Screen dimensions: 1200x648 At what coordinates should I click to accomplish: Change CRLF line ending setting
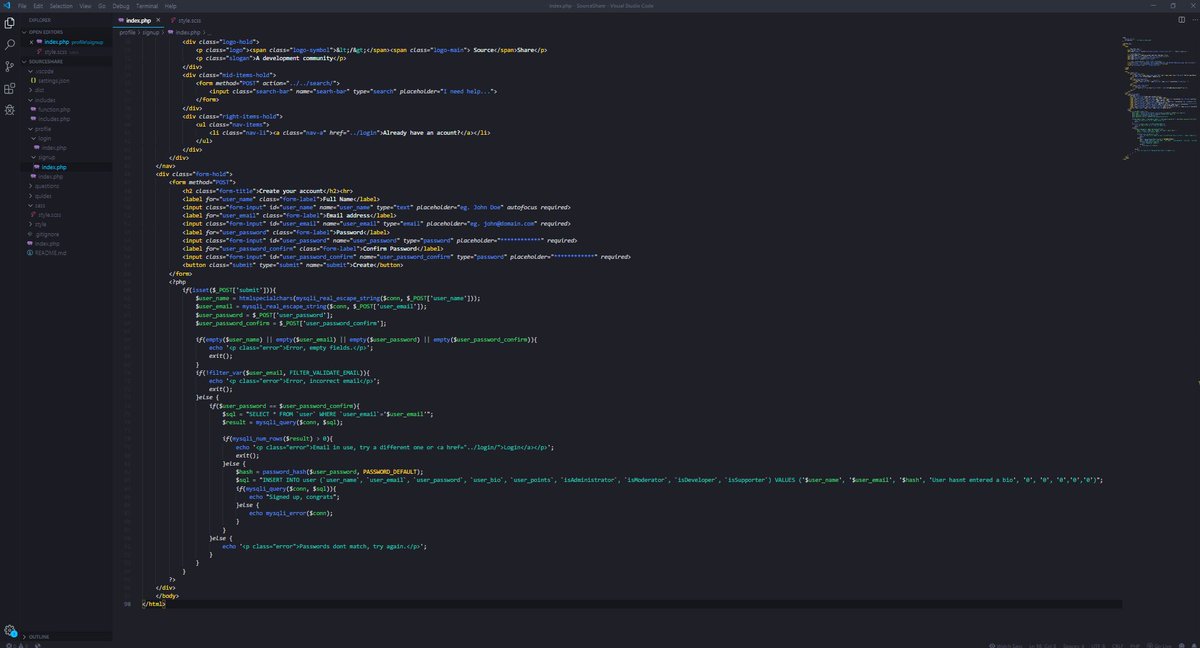click(x=1118, y=645)
